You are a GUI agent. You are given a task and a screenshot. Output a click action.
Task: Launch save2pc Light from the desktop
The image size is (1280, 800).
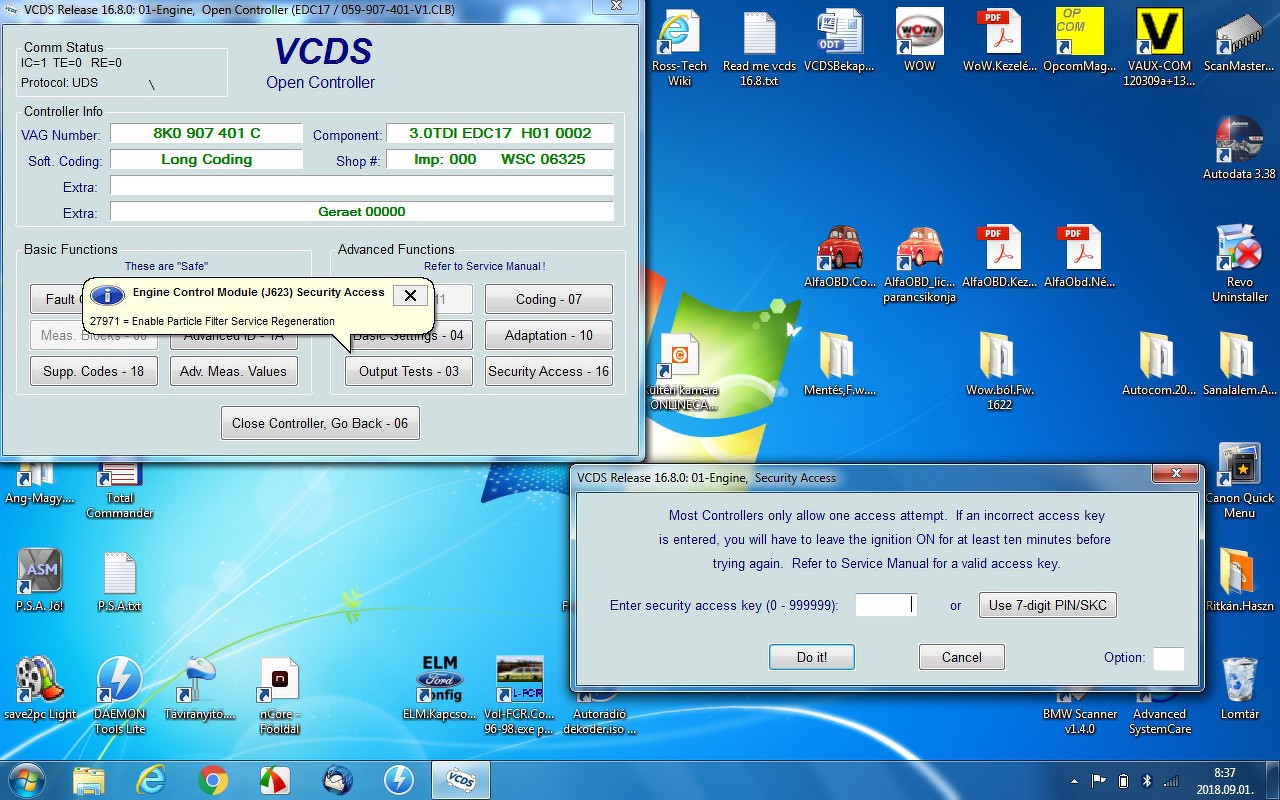click(x=39, y=688)
